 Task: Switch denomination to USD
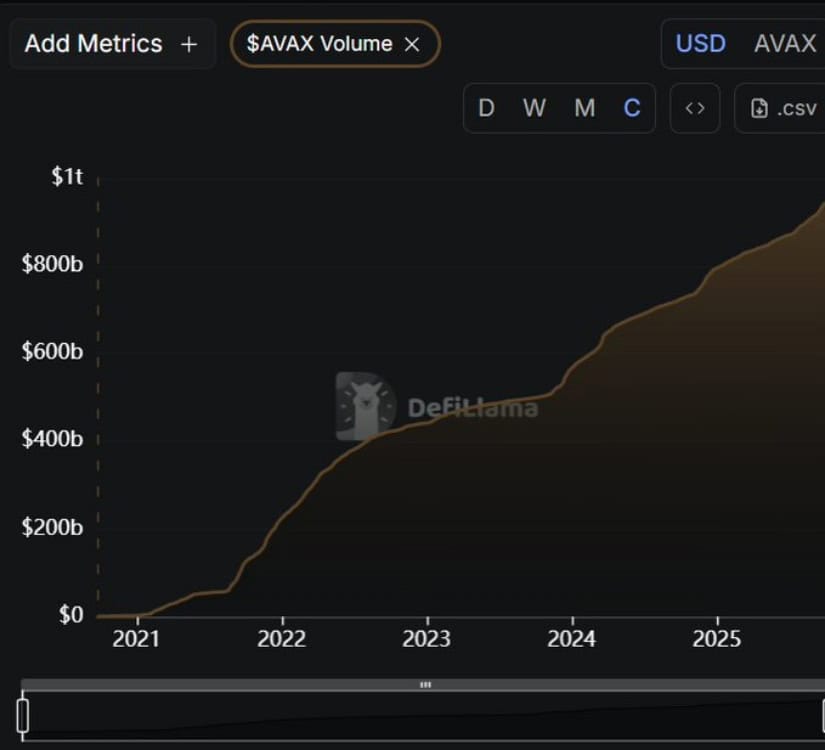coord(700,44)
